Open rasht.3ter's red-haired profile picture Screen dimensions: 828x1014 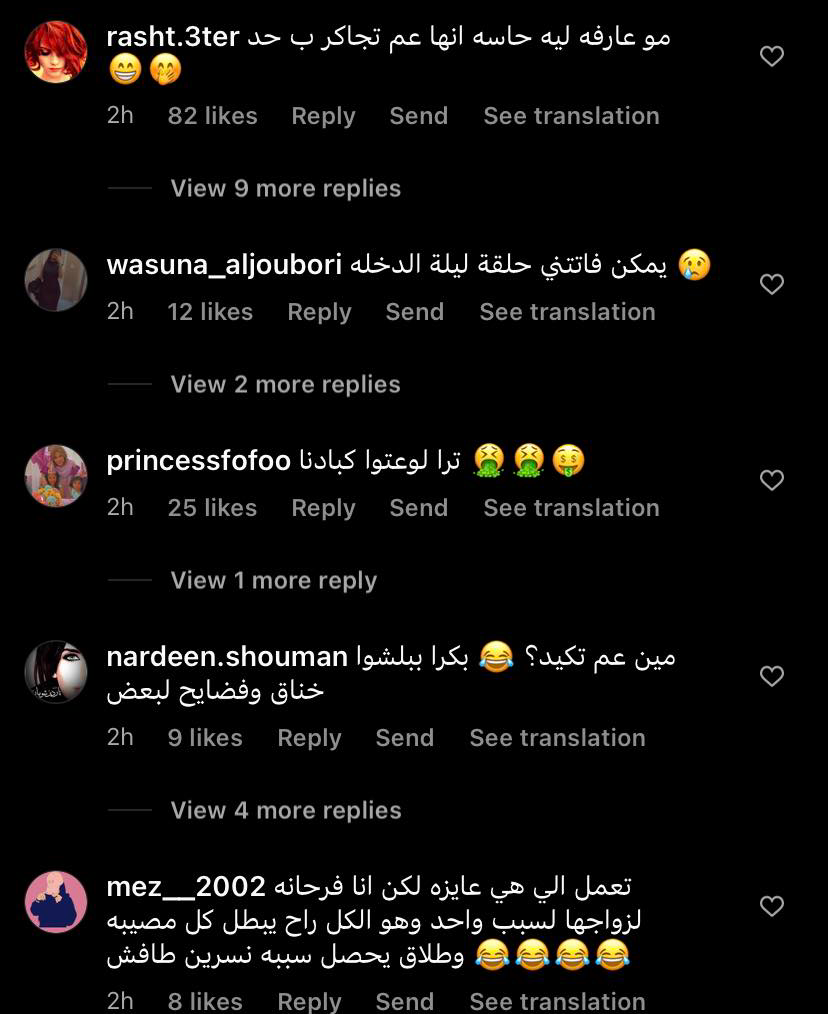click(56, 52)
